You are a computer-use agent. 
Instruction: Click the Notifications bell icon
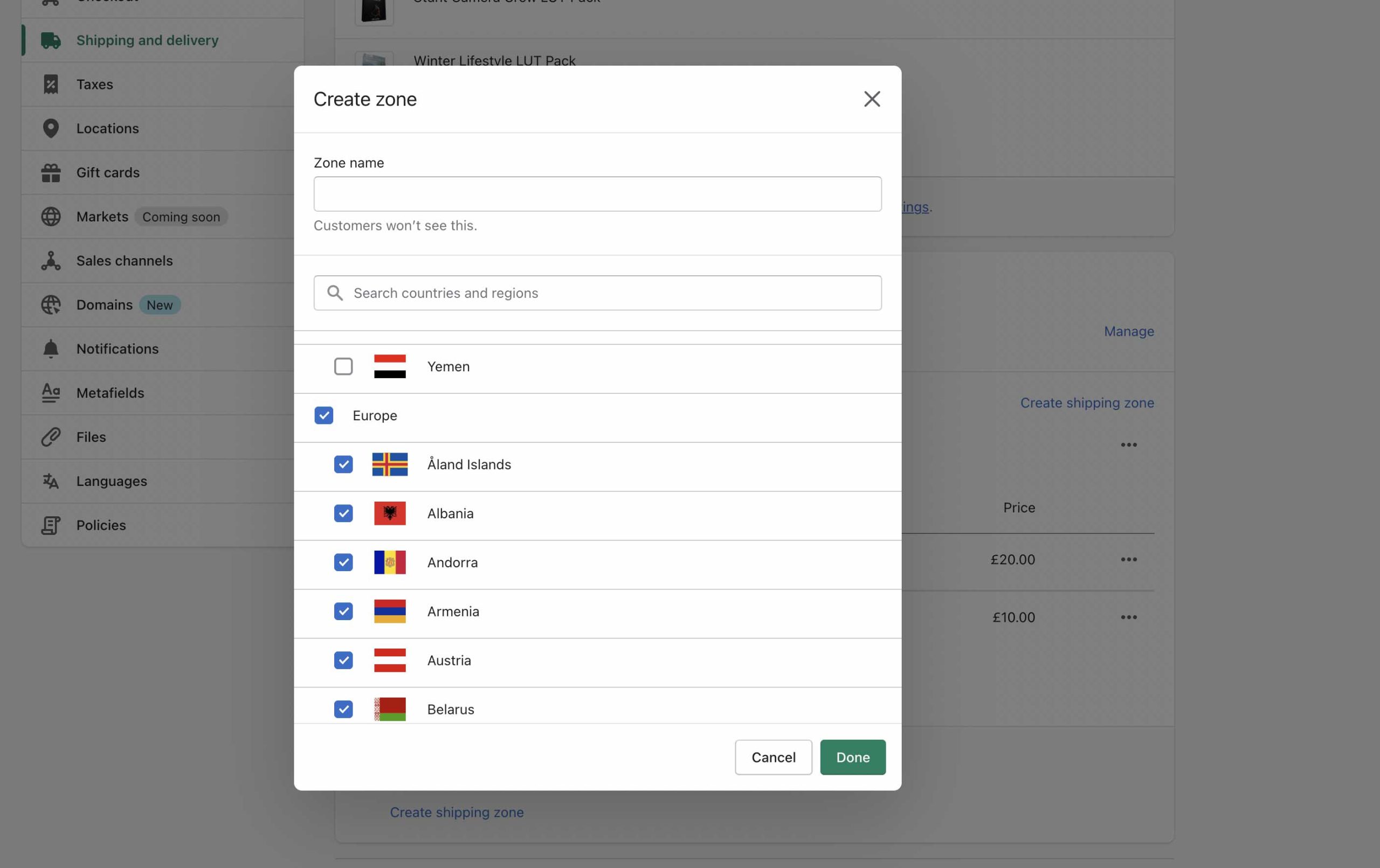point(51,349)
